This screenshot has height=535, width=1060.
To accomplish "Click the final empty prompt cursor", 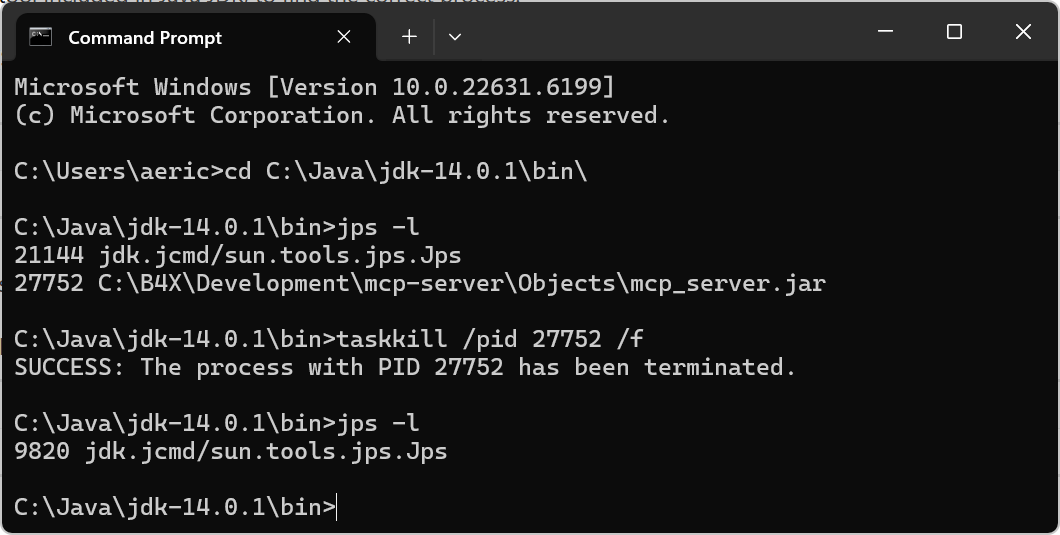I will (338, 507).
